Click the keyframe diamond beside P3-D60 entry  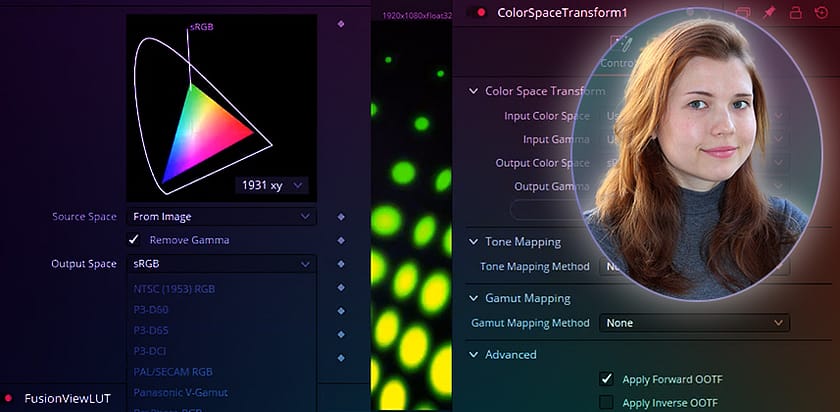(x=341, y=311)
